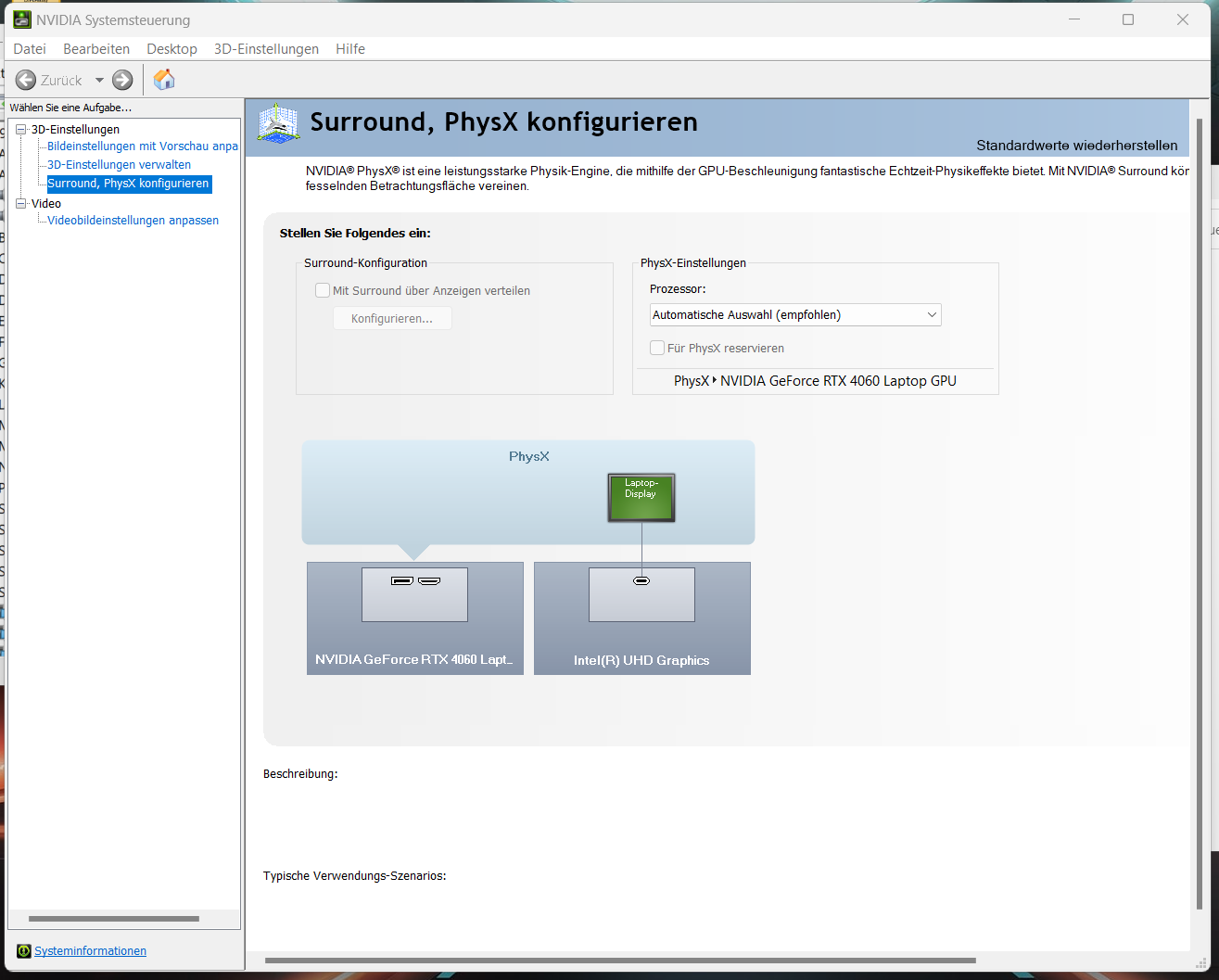The height and width of the screenshot is (980, 1219).
Task: Collapse the 3D-Einstellungen tree node
Action: pyautogui.click(x=21, y=130)
